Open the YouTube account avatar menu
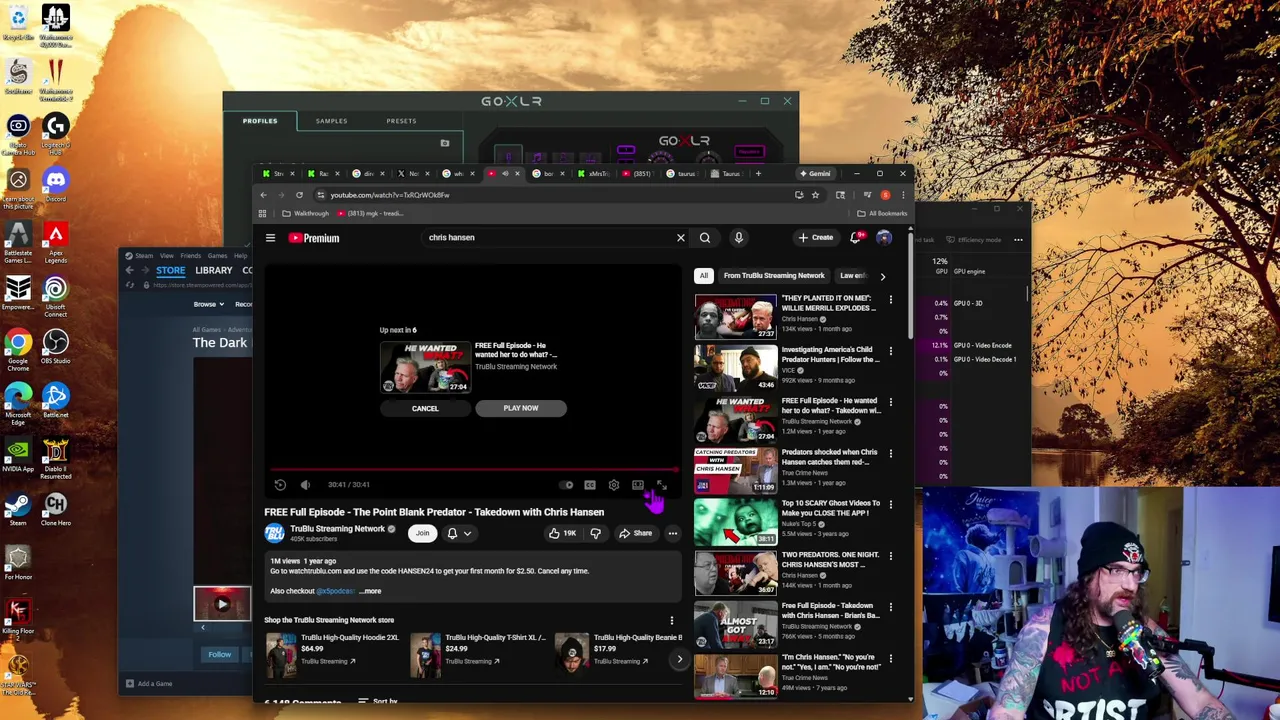This screenshot has width=1280, height=720. pos(884,238)
